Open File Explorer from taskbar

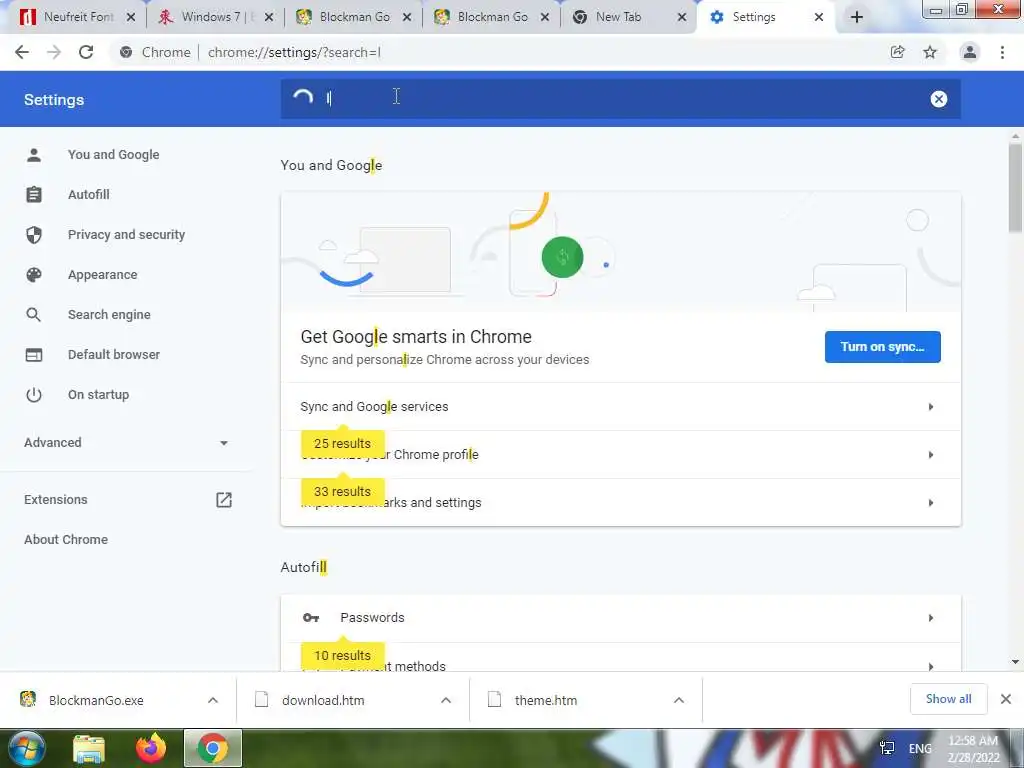pyautogui.click(x=89, y=748)
